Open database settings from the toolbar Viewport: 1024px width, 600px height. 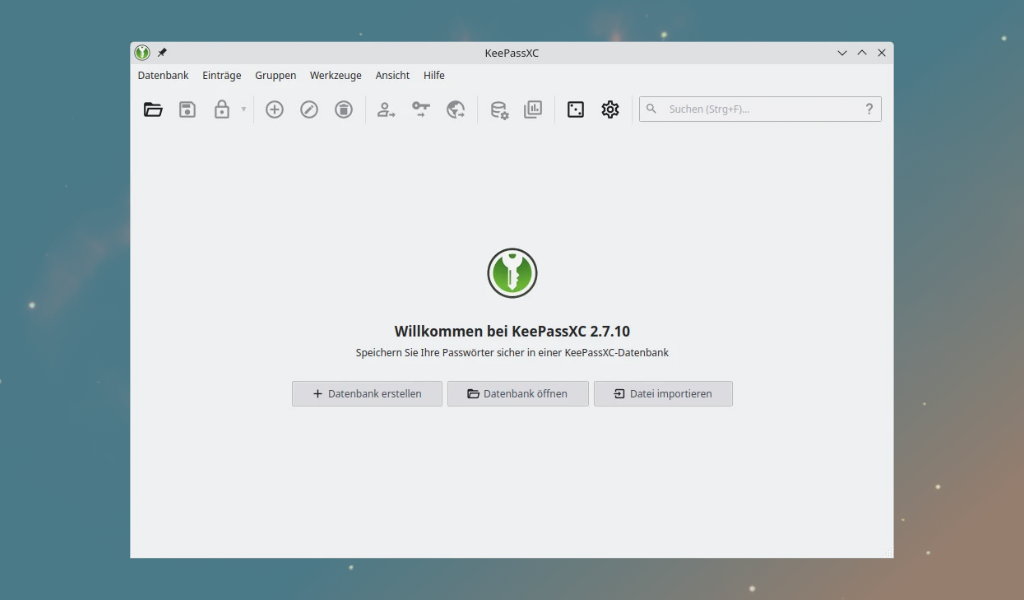coord(499,110)
